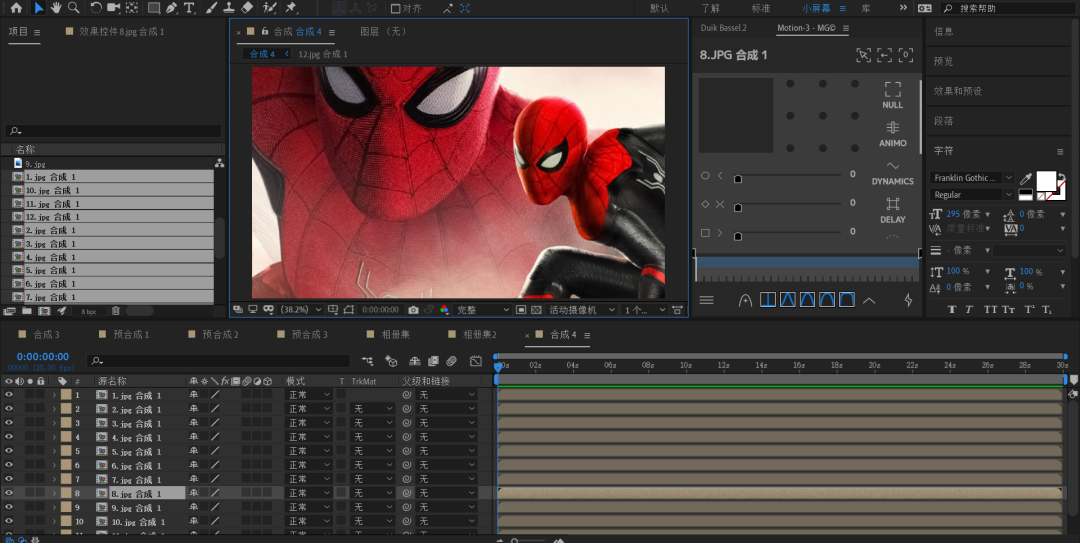
Task: Open the 效果和预设 panel
Action: [x=958, y=91]
